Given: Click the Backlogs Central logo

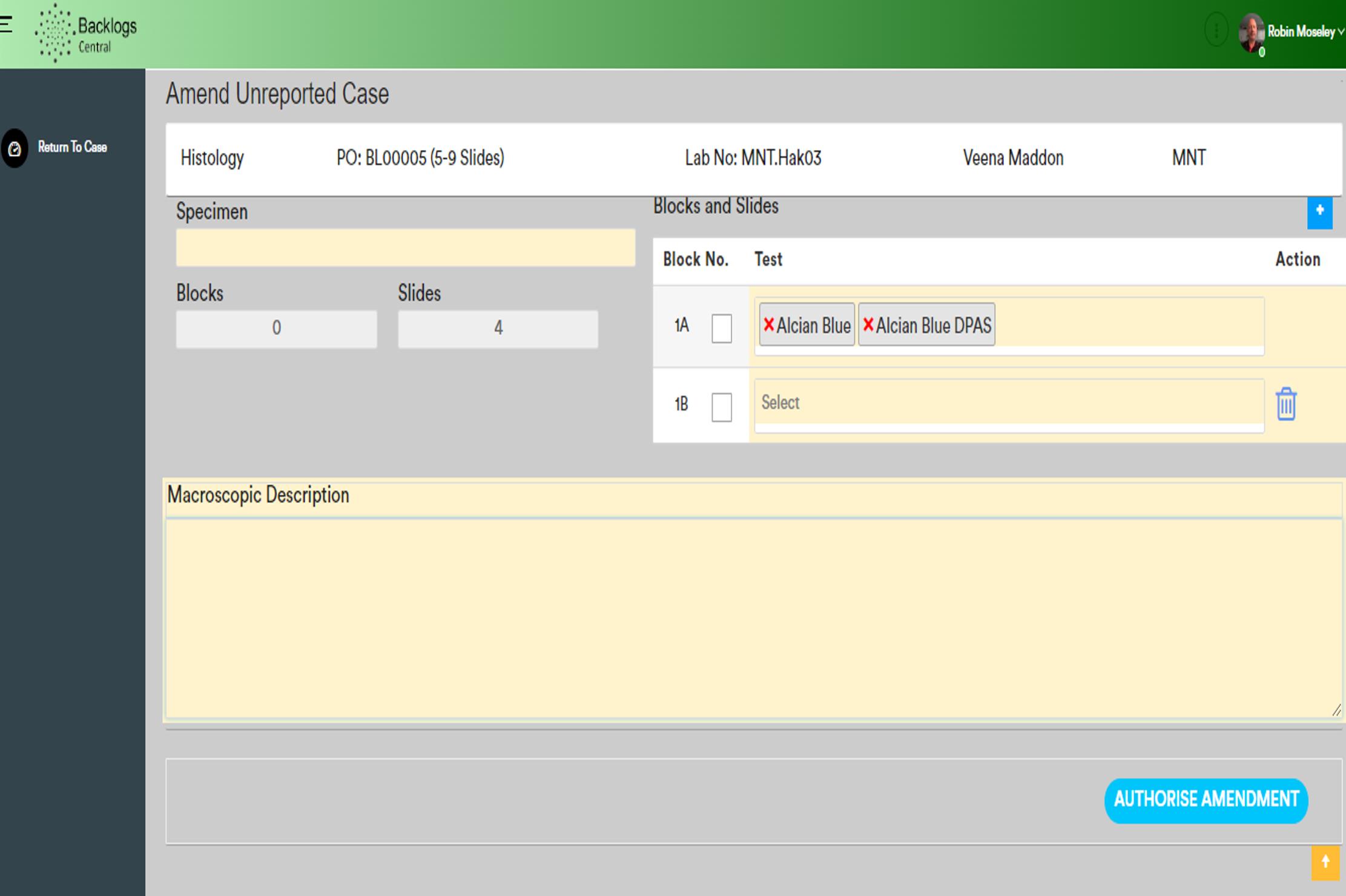Looking at the screenshot, I should coord(86,33).
